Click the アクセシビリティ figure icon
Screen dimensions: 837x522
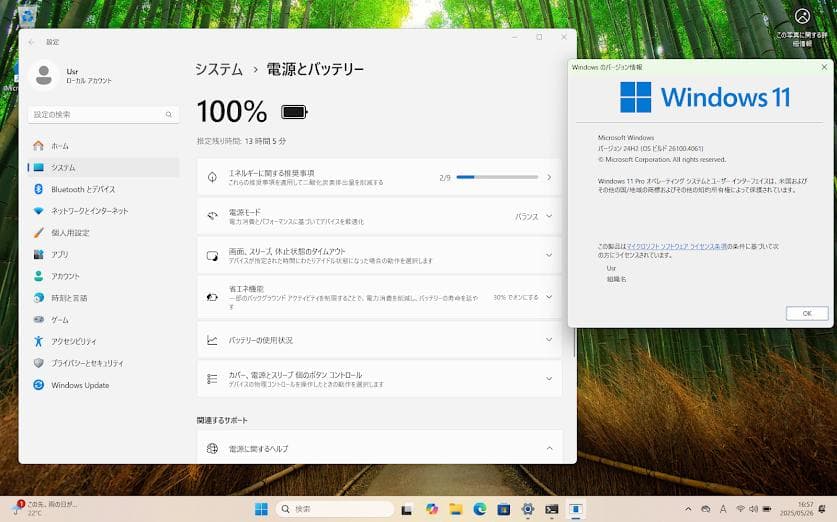click(38, 341)
